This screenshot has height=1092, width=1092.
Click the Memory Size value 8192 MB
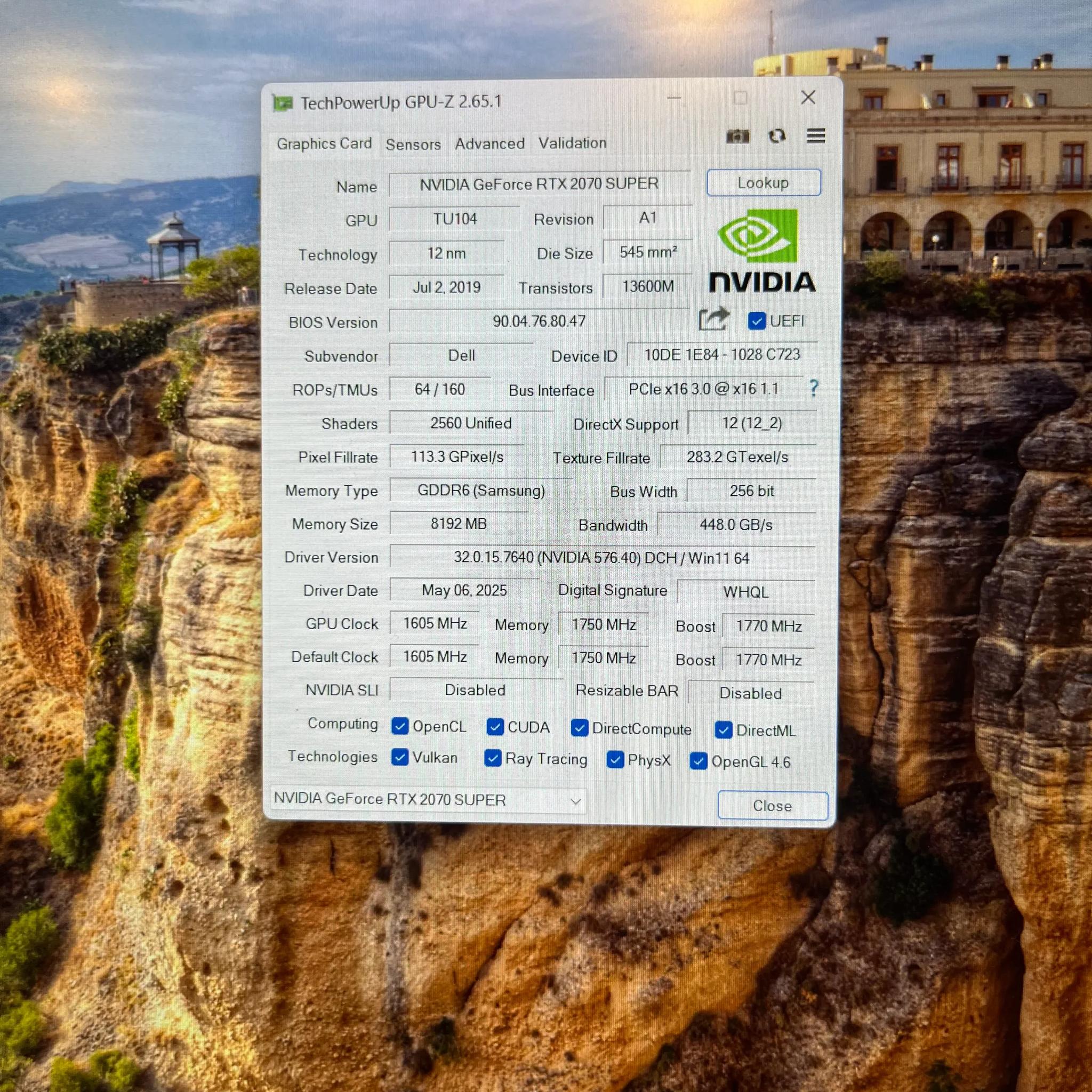coord(459,524)
